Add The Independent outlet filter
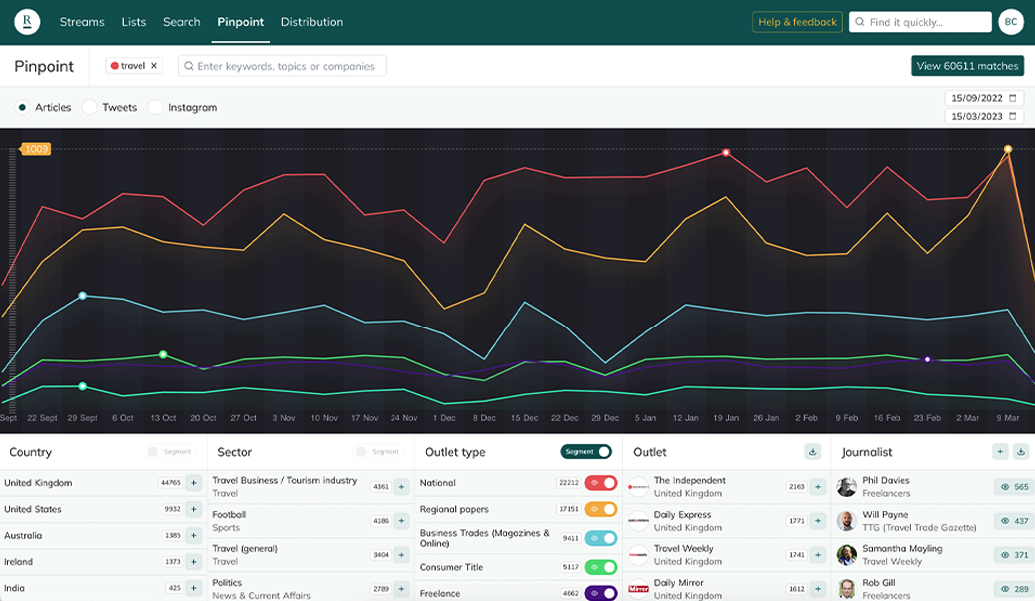The width and height of the screenshot is (1035, 601). pyautogui.click(x=818, y=487)
